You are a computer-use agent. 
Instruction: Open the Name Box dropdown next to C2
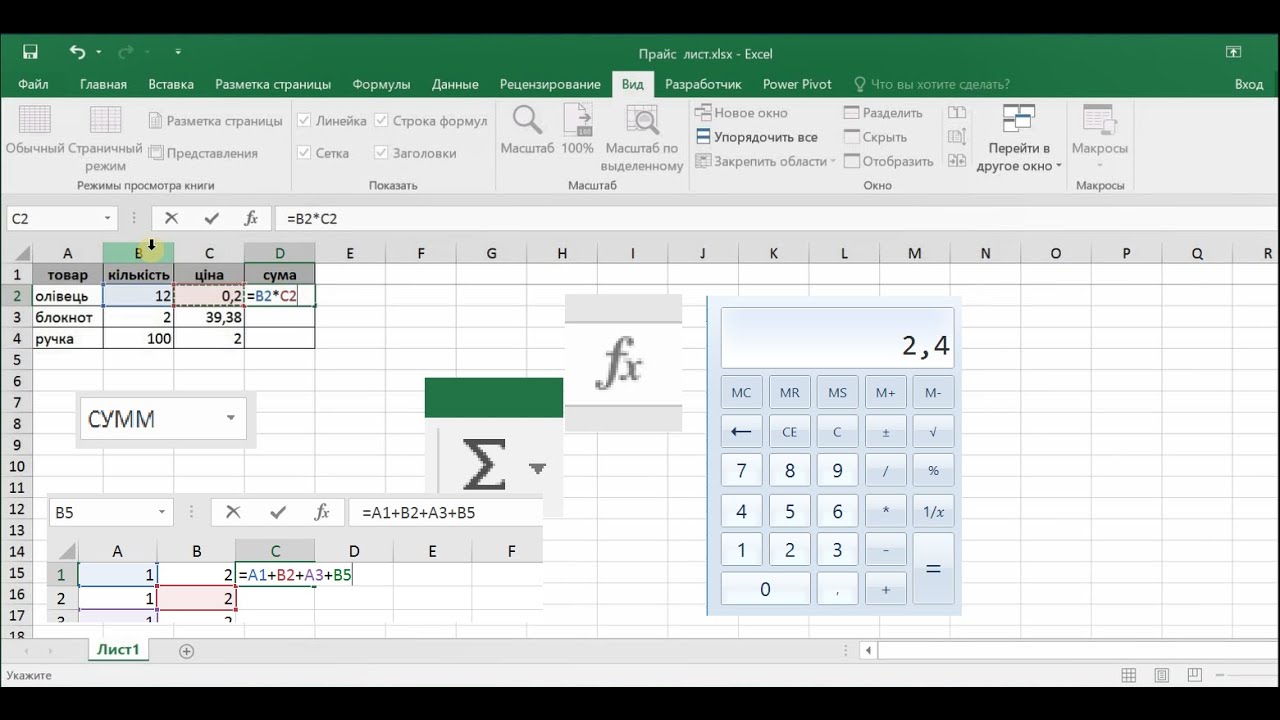click(108, 218)
